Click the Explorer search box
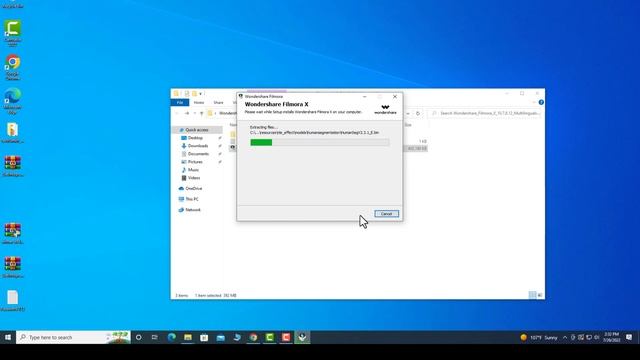Viewport: 640px width, 360px height. pos(484,113)
